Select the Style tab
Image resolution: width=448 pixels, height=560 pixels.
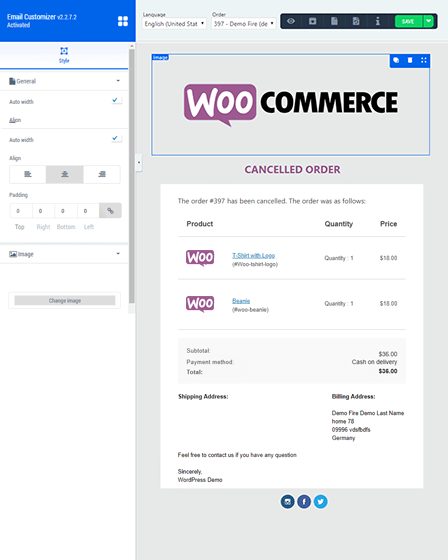tap(64, 55)
